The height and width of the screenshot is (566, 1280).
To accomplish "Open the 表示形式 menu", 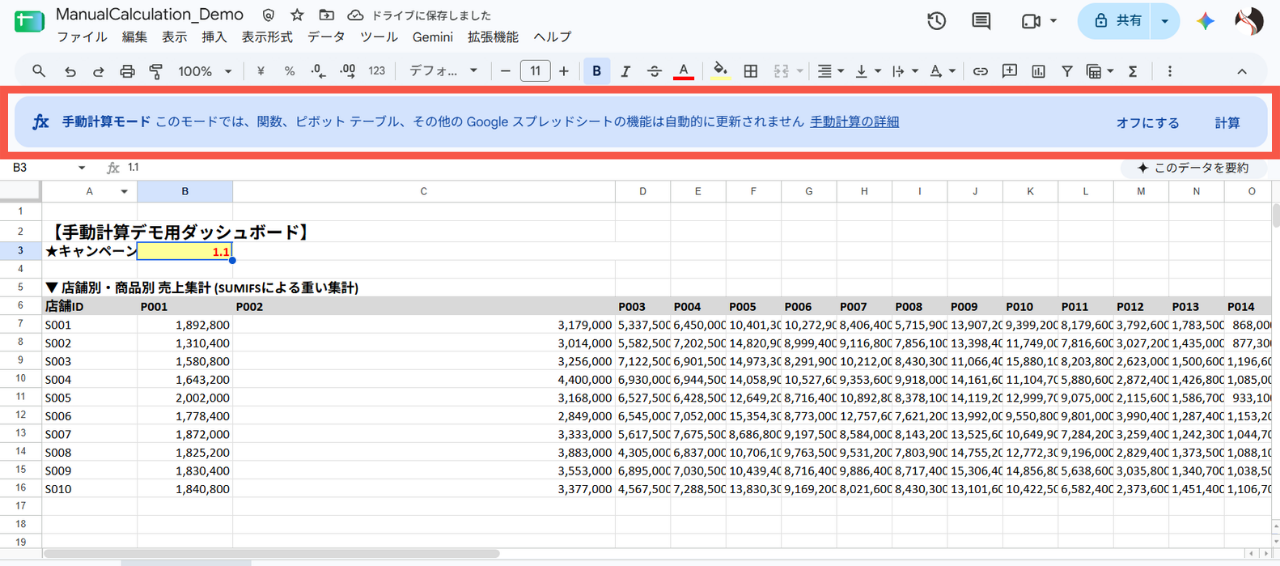I will (x=267, y=37).
